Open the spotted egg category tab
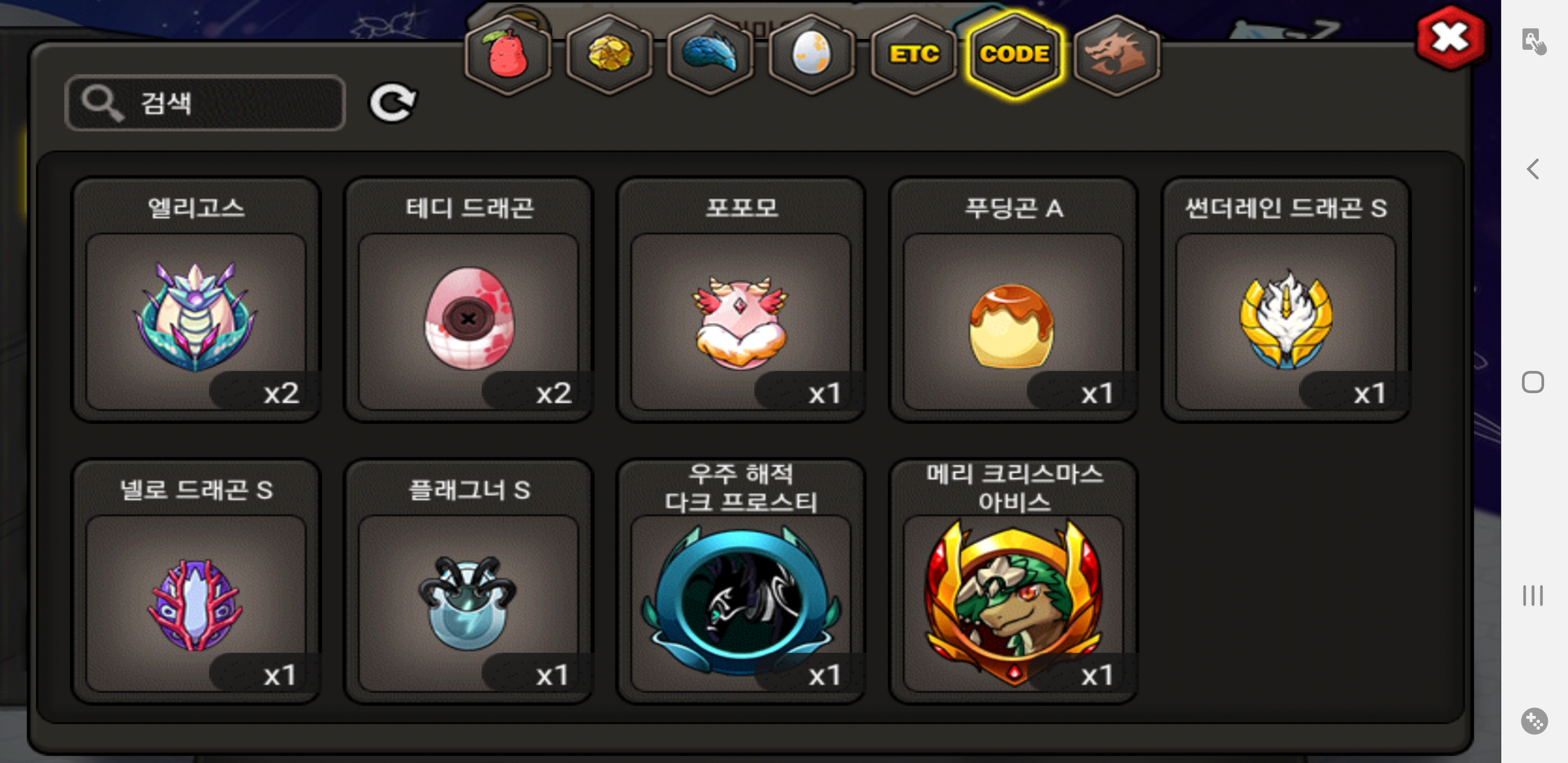The image size is (1568, 763). (812, 55)
